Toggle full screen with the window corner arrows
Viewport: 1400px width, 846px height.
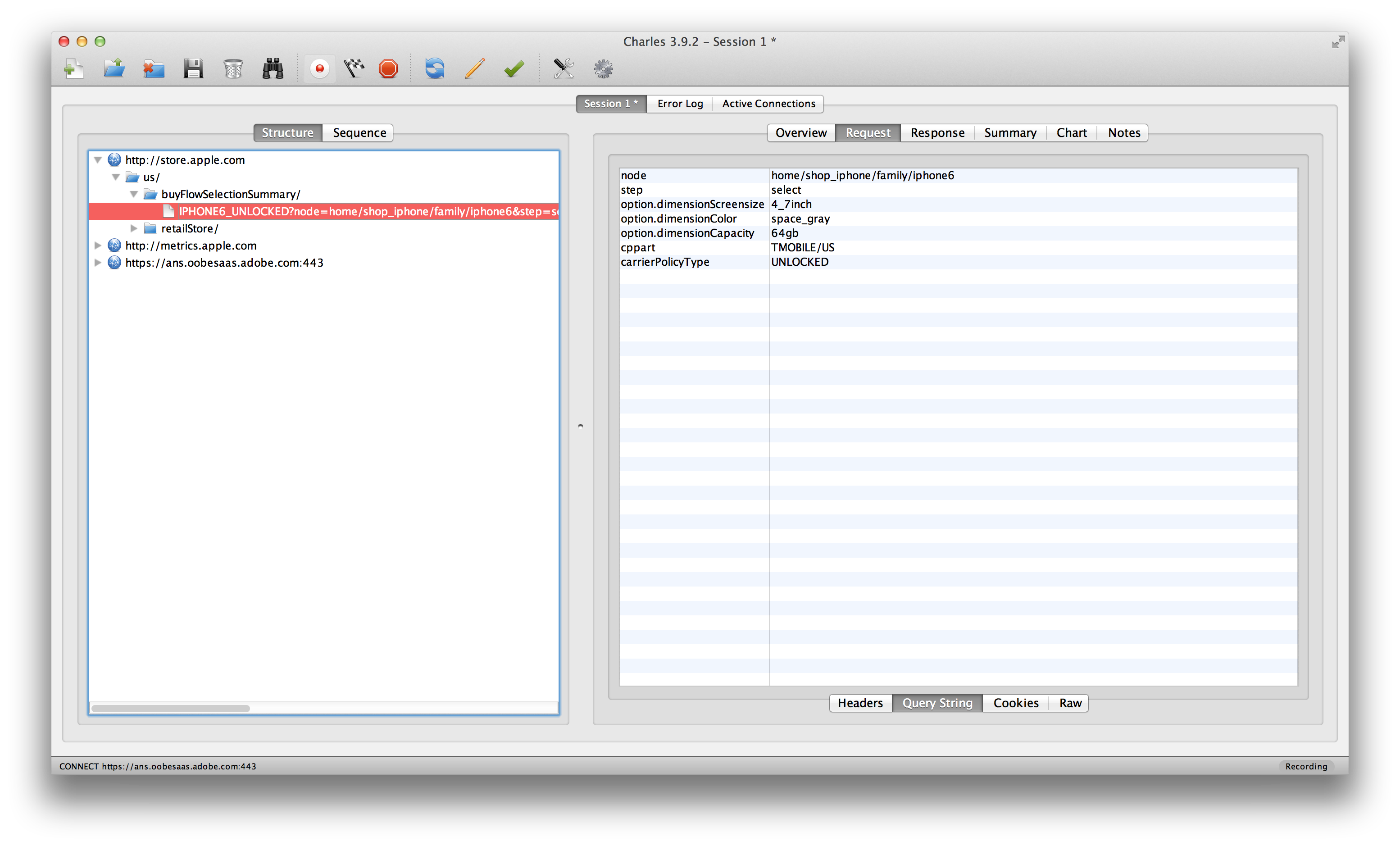click(1339, 42)
